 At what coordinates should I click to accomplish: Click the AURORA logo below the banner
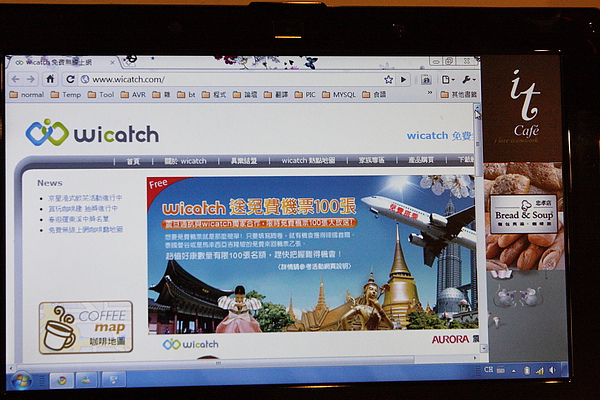tap(450, 339)
